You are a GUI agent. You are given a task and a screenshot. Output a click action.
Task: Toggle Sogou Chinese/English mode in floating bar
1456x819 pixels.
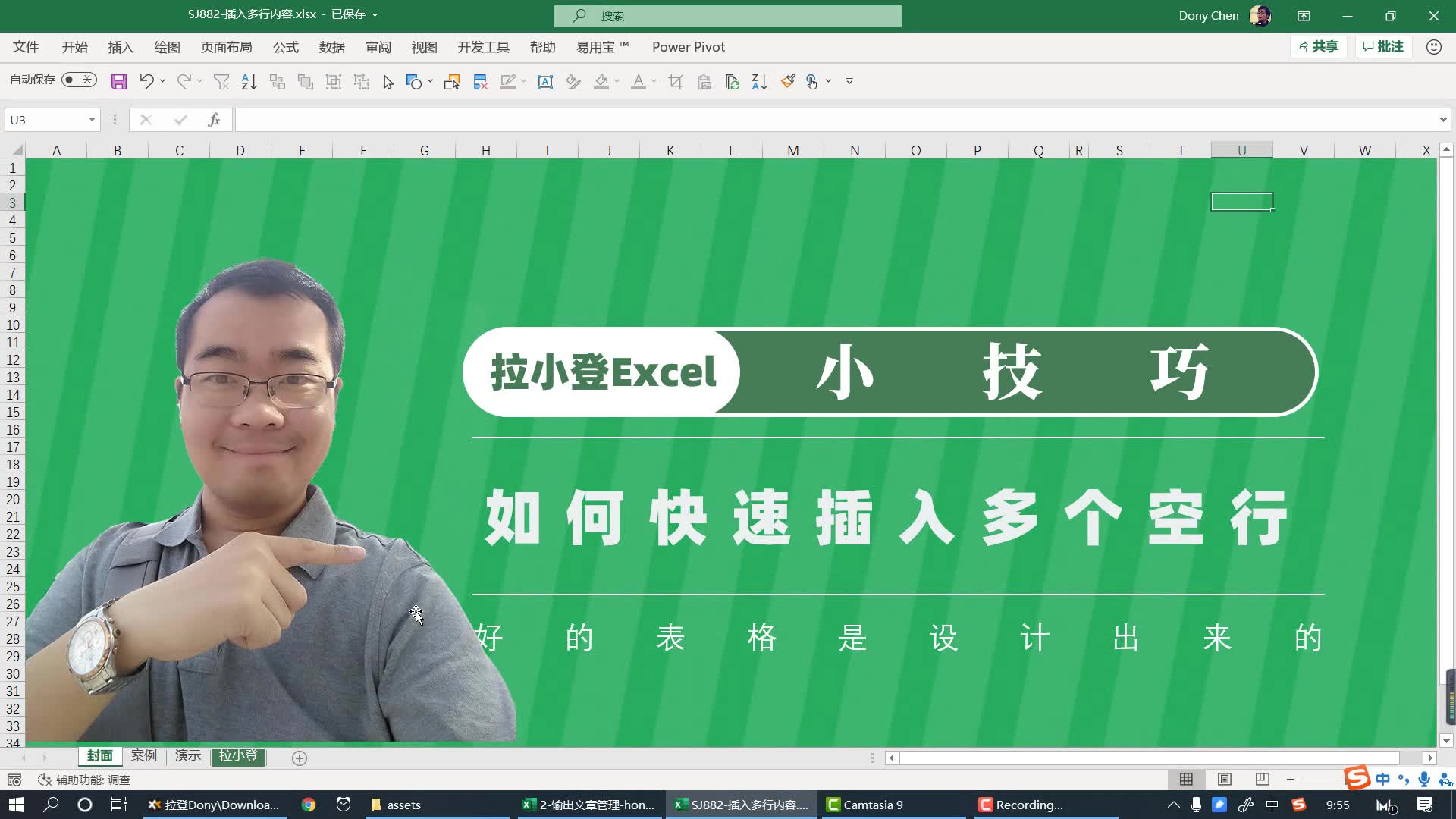(1382, 780)
